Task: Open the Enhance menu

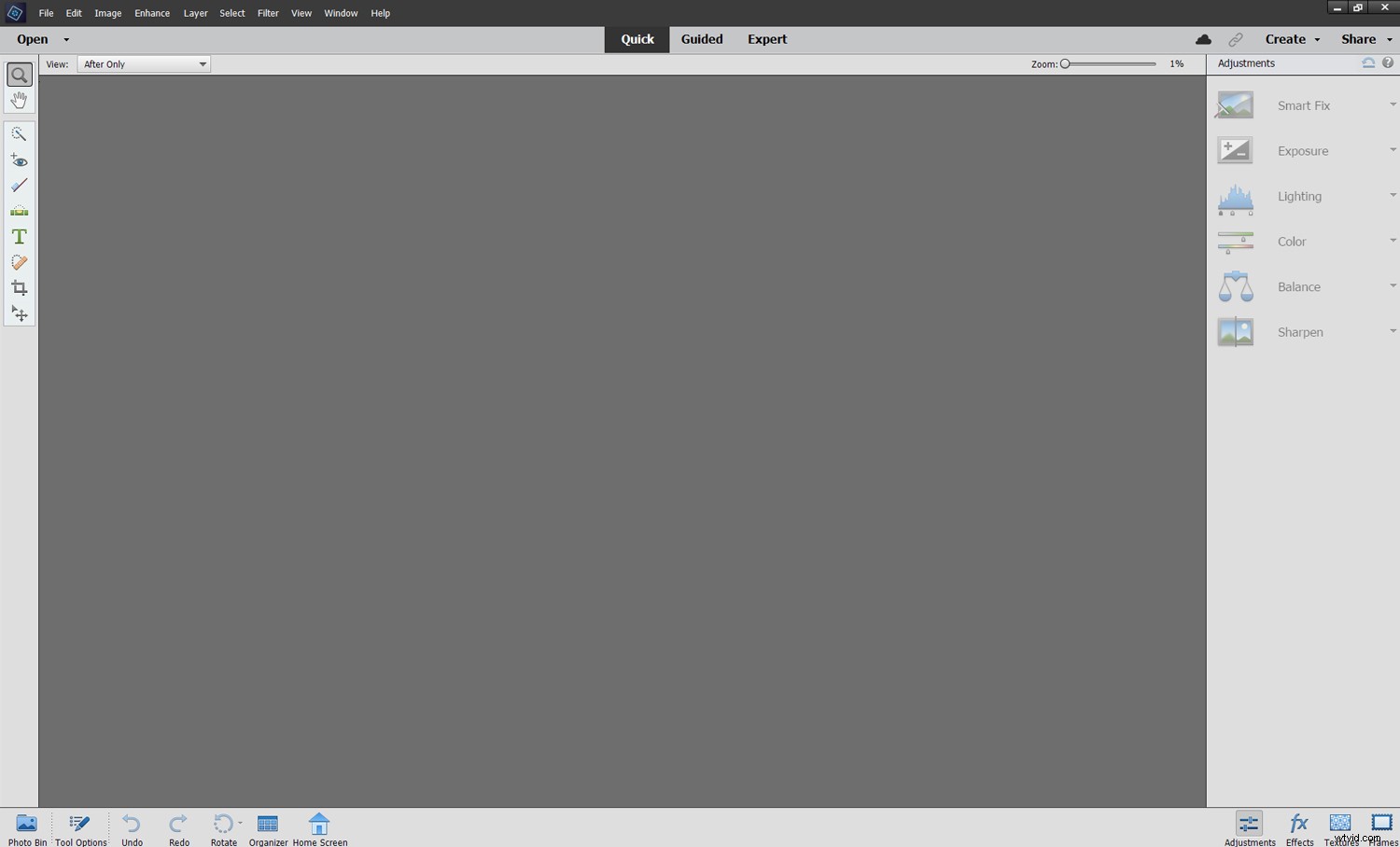Action: (151, 12)
